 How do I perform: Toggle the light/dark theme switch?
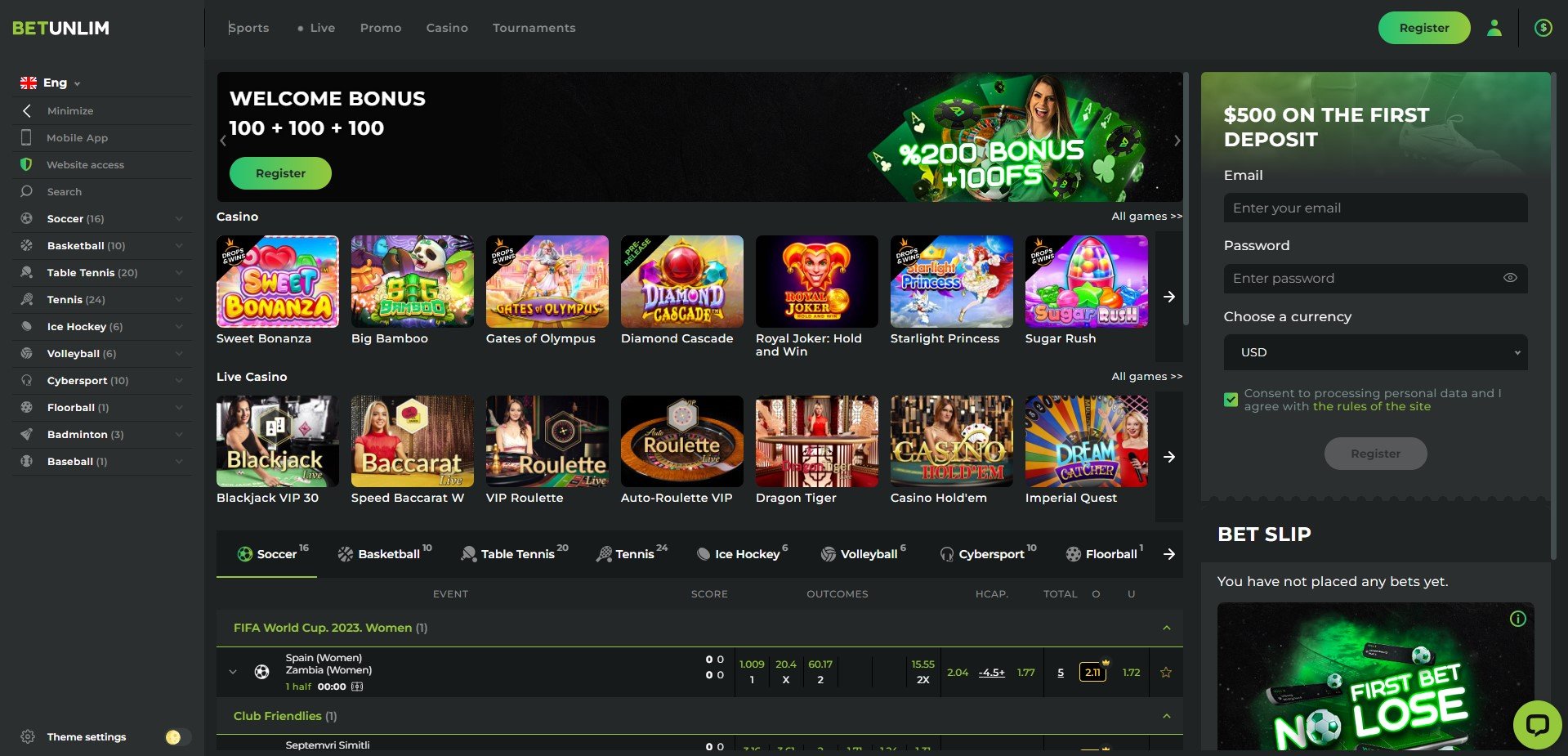(177, 737)
